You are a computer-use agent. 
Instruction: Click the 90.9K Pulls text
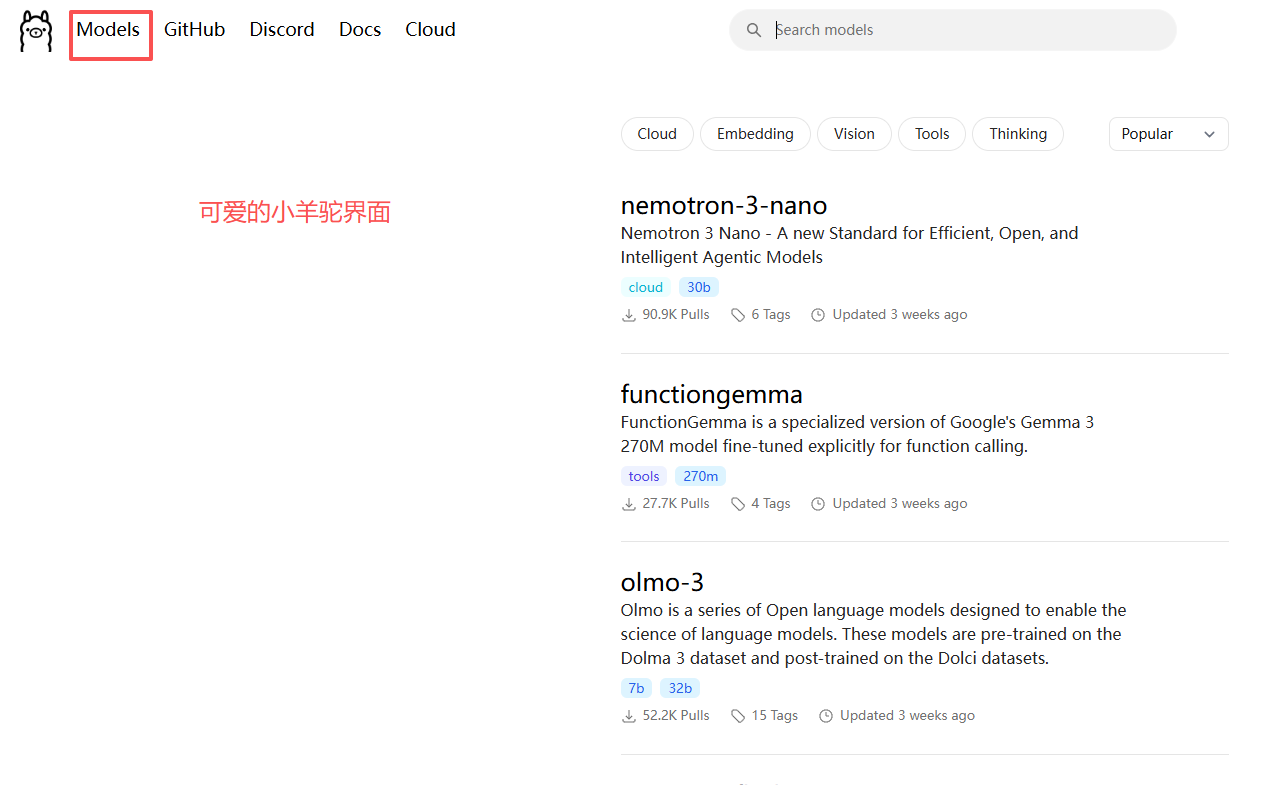point(676,315)
